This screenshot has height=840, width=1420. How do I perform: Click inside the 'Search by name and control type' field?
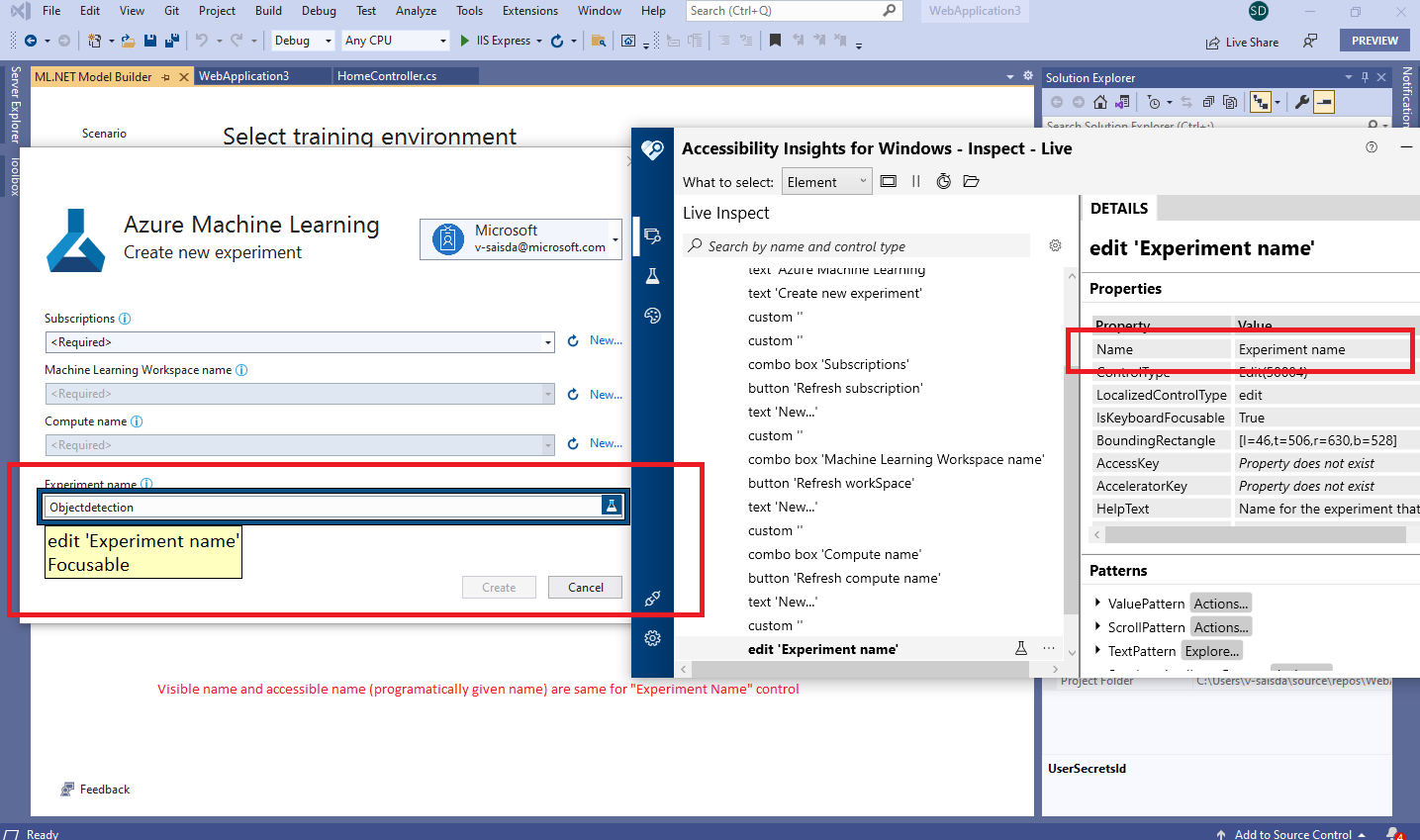coord(851,245)
